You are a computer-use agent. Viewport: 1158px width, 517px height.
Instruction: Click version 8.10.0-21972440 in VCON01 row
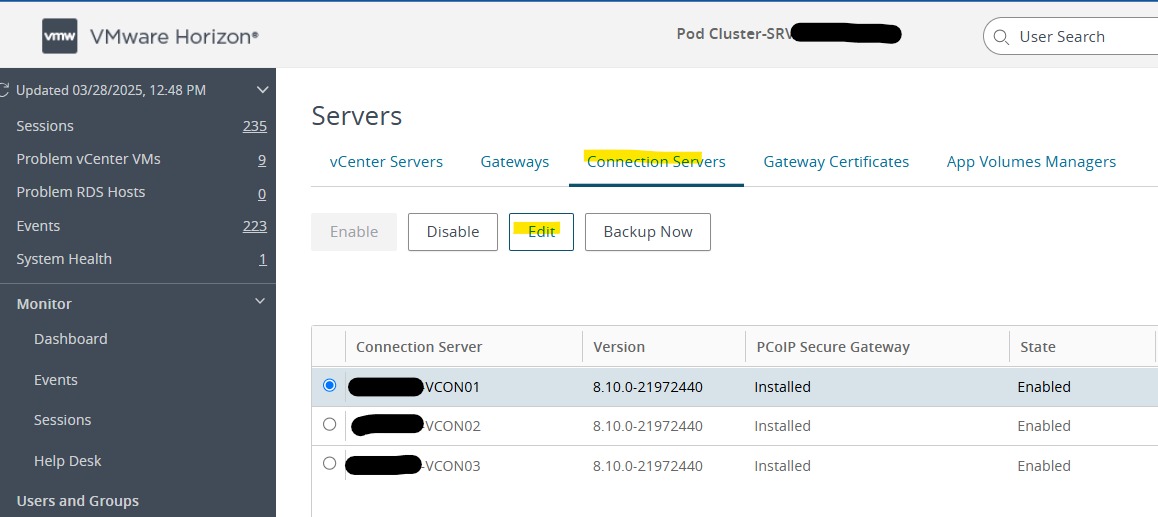[648, 387]
